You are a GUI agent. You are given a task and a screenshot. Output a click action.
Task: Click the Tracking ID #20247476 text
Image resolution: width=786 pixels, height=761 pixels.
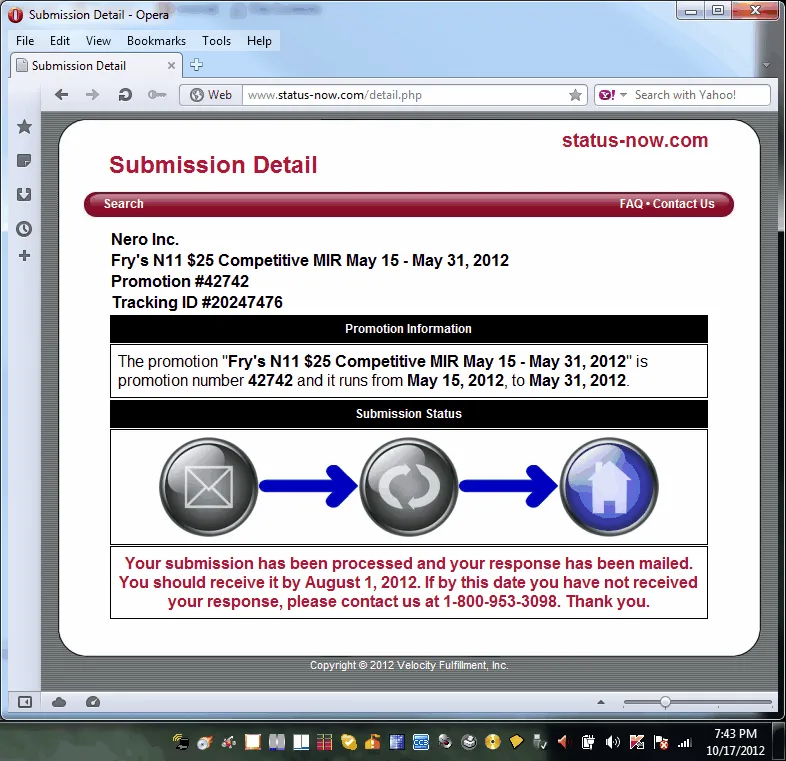tap(197, 302)
